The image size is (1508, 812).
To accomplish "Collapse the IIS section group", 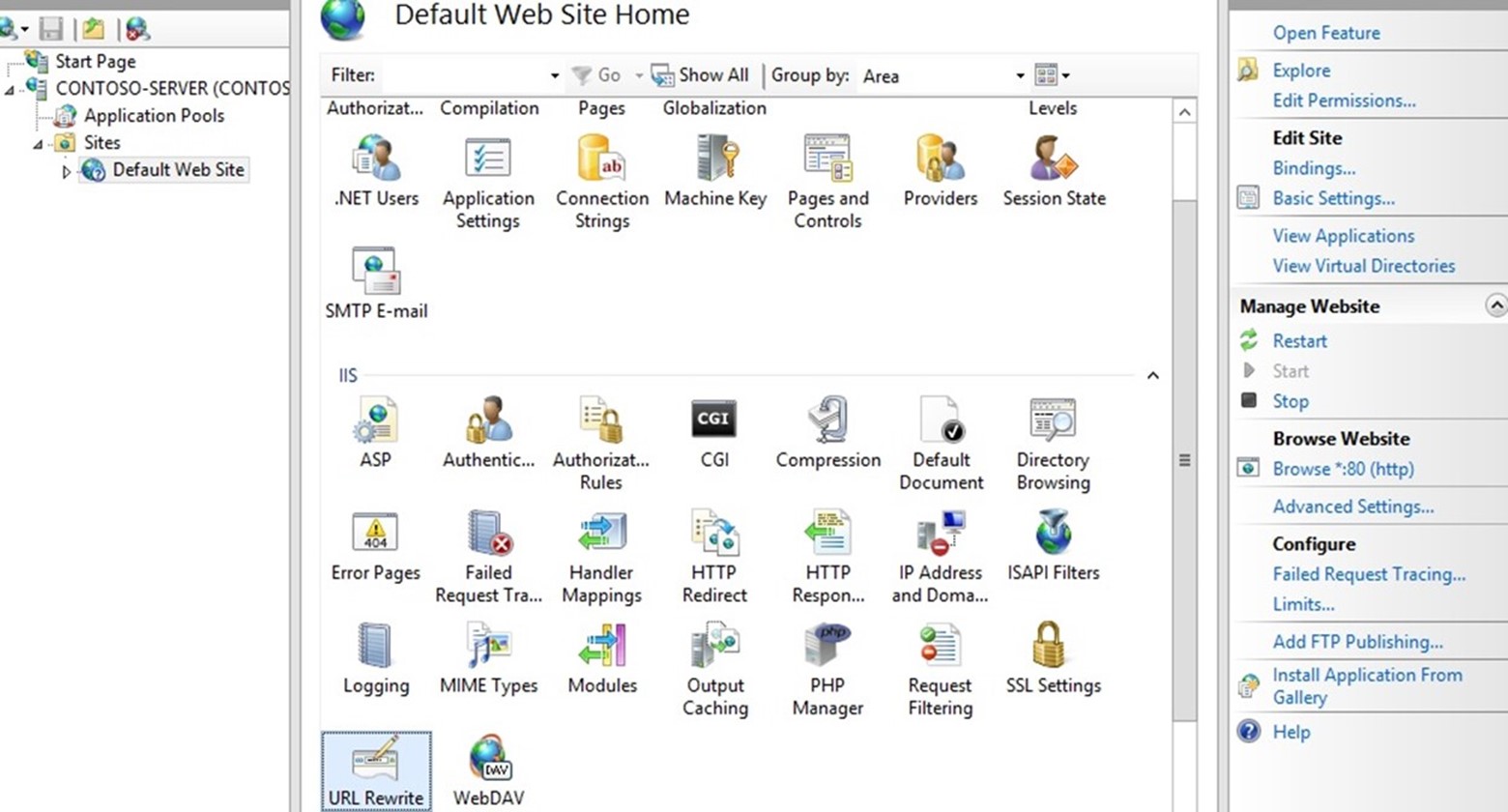I will point(1152,375).
